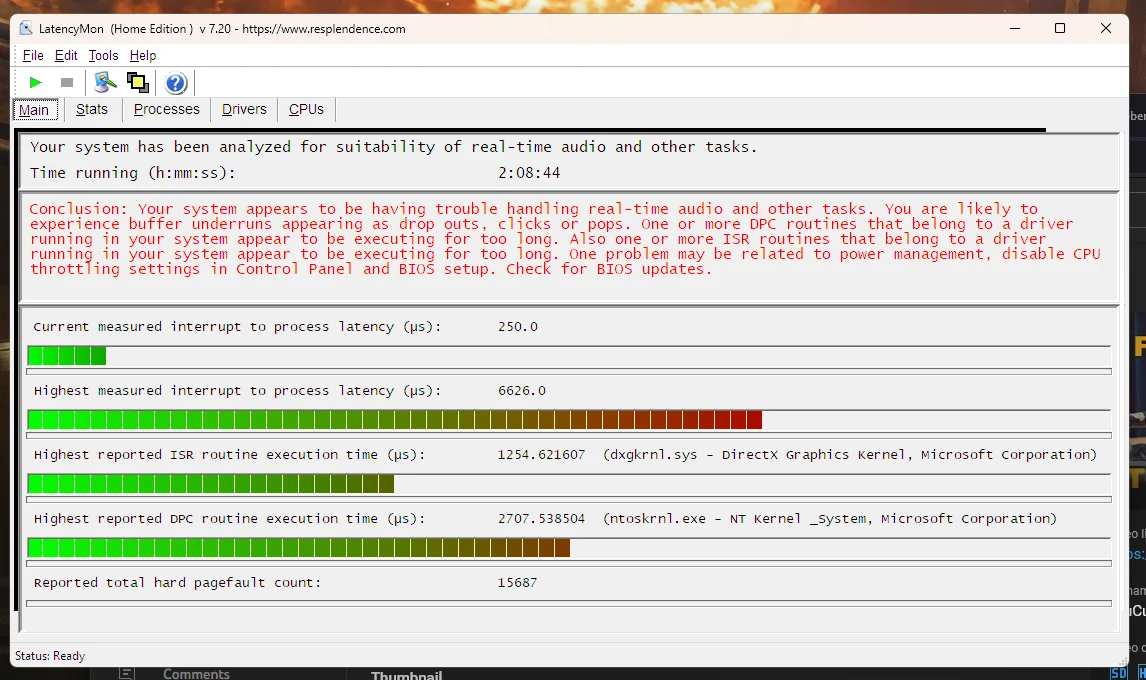Click the ntoskrnl.exe driver description text
This screenshot has width=1146, height=680.
[830, 518]
